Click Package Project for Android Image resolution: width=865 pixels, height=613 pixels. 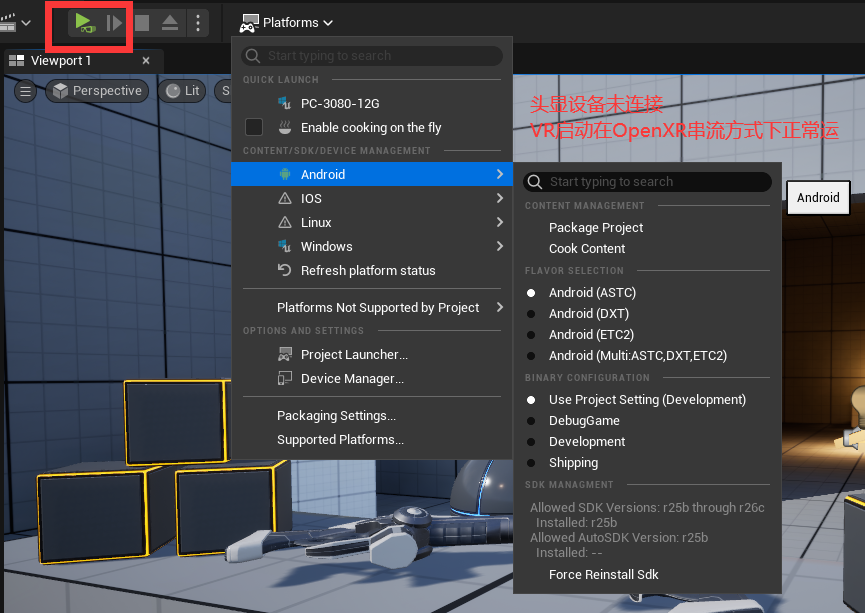[x=647, y=227]
